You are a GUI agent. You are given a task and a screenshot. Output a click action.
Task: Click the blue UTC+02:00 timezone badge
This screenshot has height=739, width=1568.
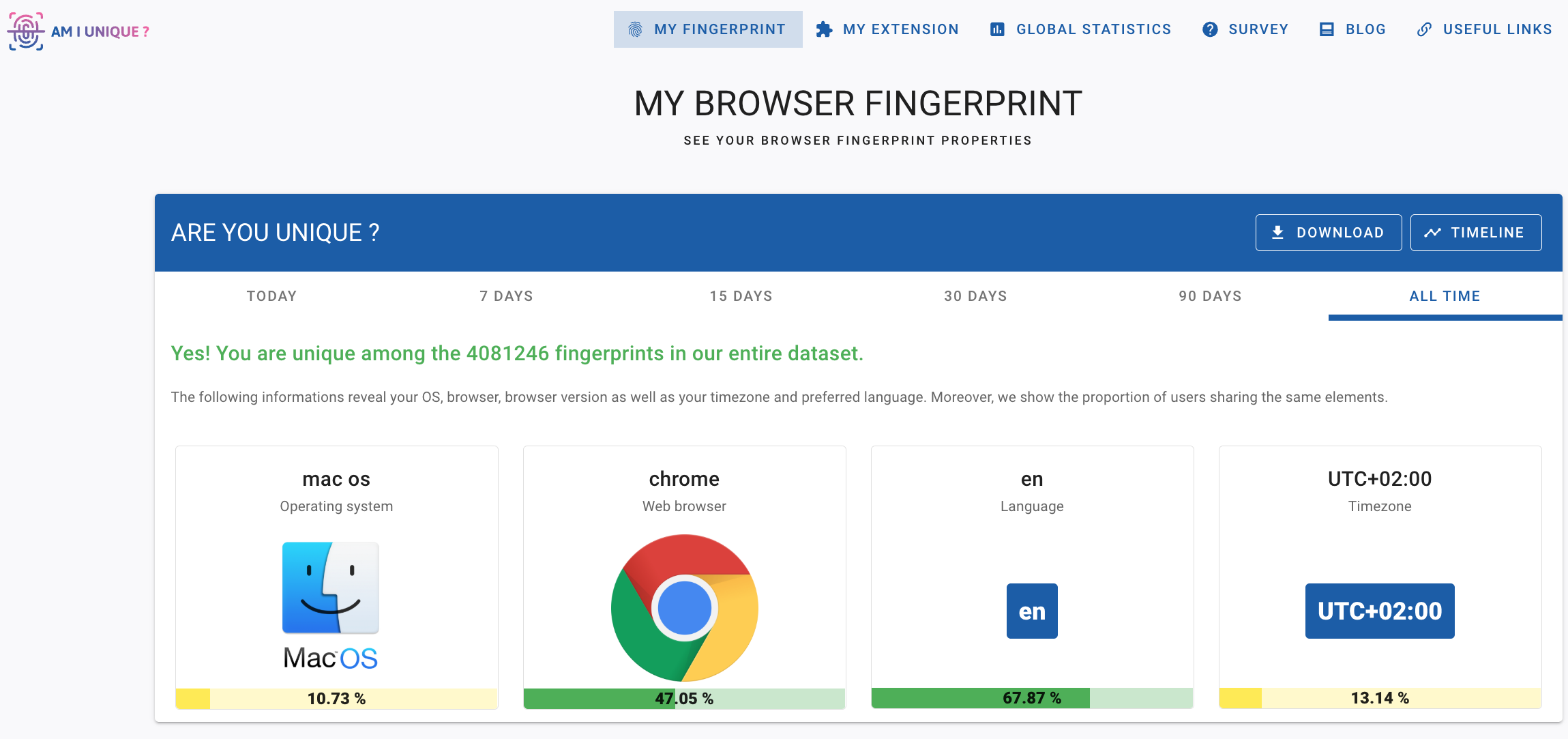click(1380, 611)
